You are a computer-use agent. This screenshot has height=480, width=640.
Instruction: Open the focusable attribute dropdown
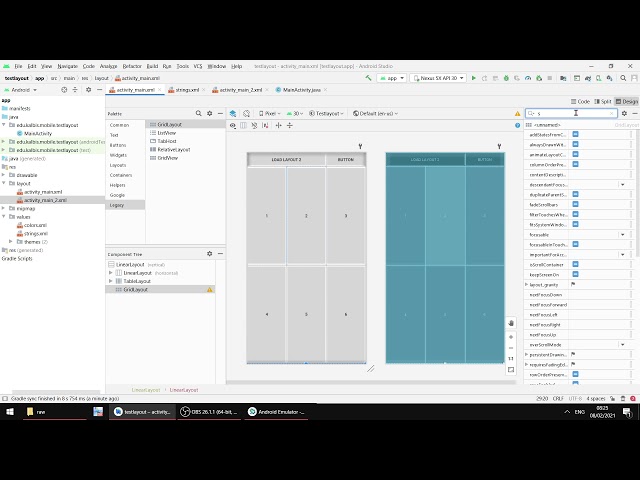pos(622,235)
